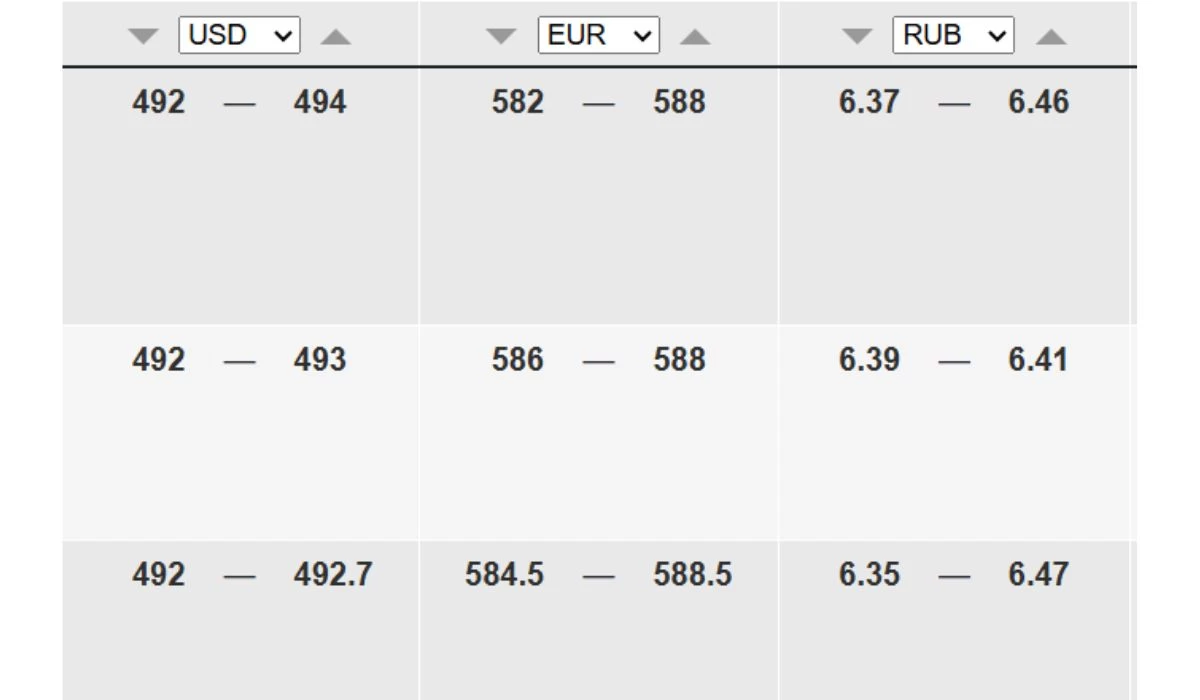1200x700 pixels.
Task: Select the 586 EUR buy rate
Action: point(518,360)
